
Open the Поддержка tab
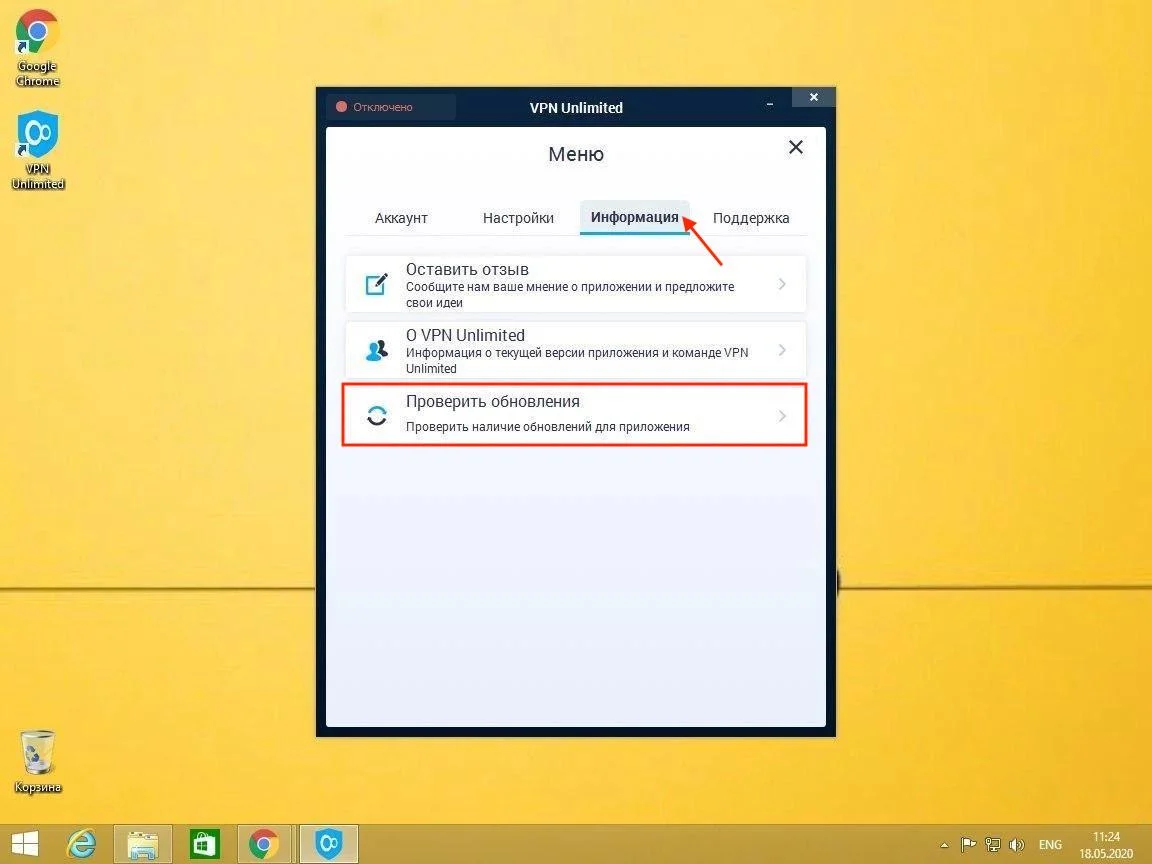click(x=751, y=218)
